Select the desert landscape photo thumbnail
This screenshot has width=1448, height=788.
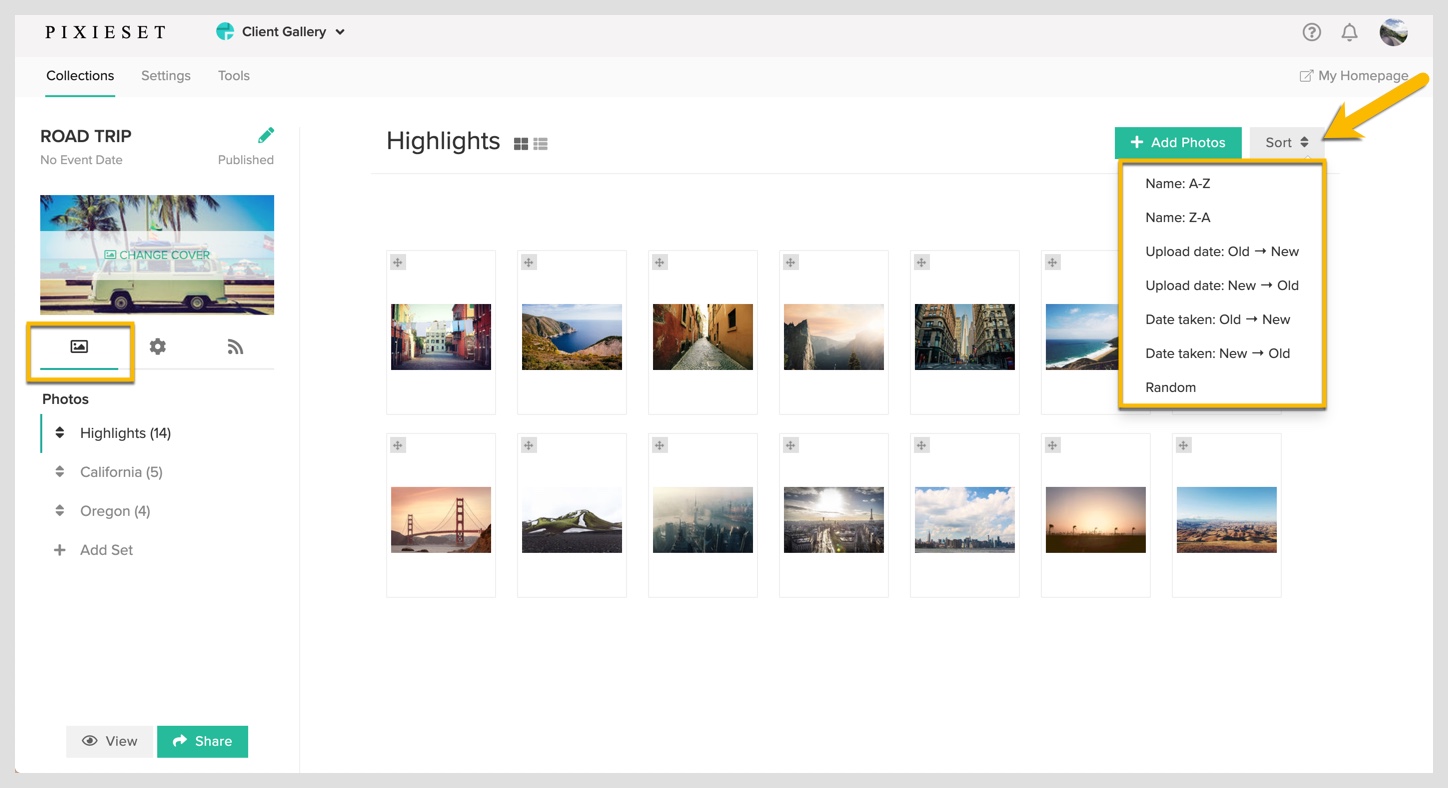click(1227, 520)
